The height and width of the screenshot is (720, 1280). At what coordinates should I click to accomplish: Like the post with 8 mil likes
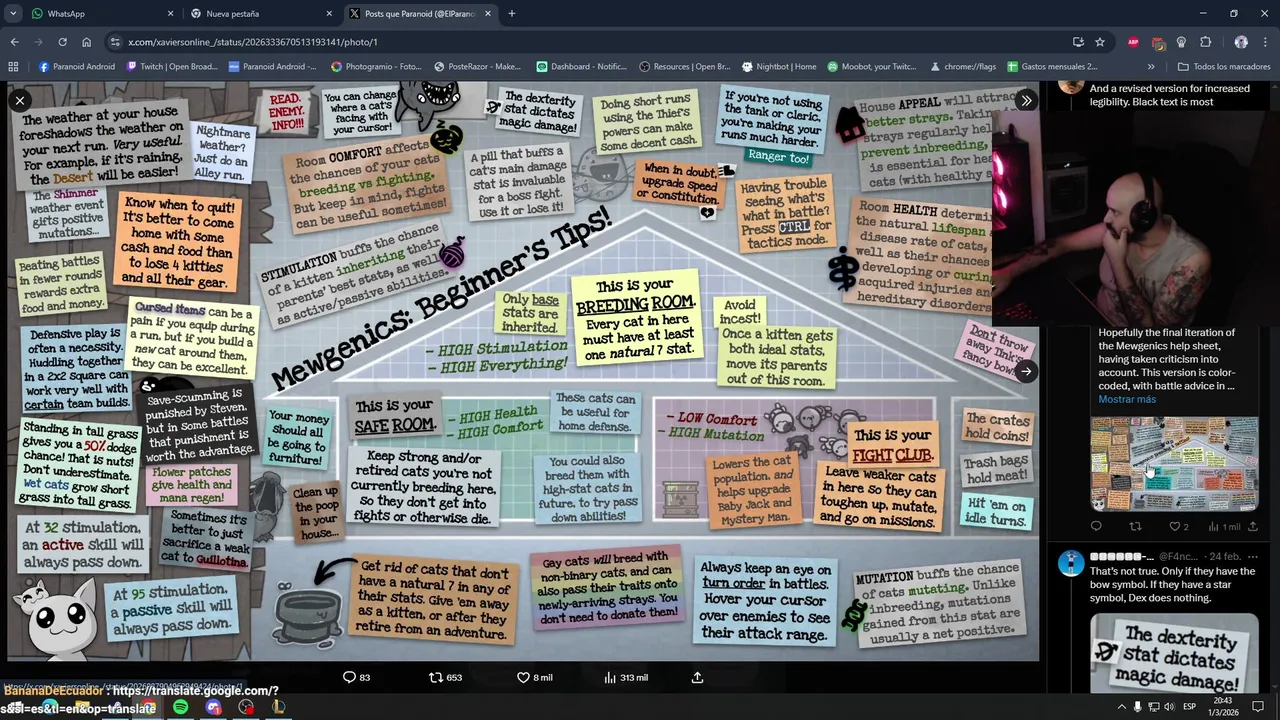tap(535, 677)
